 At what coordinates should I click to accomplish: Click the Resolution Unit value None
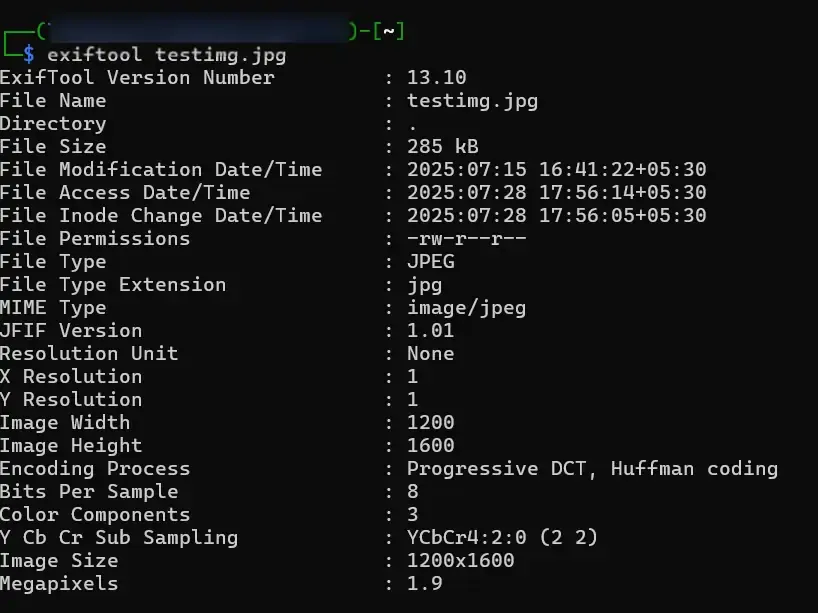click(x=430, y=353)
